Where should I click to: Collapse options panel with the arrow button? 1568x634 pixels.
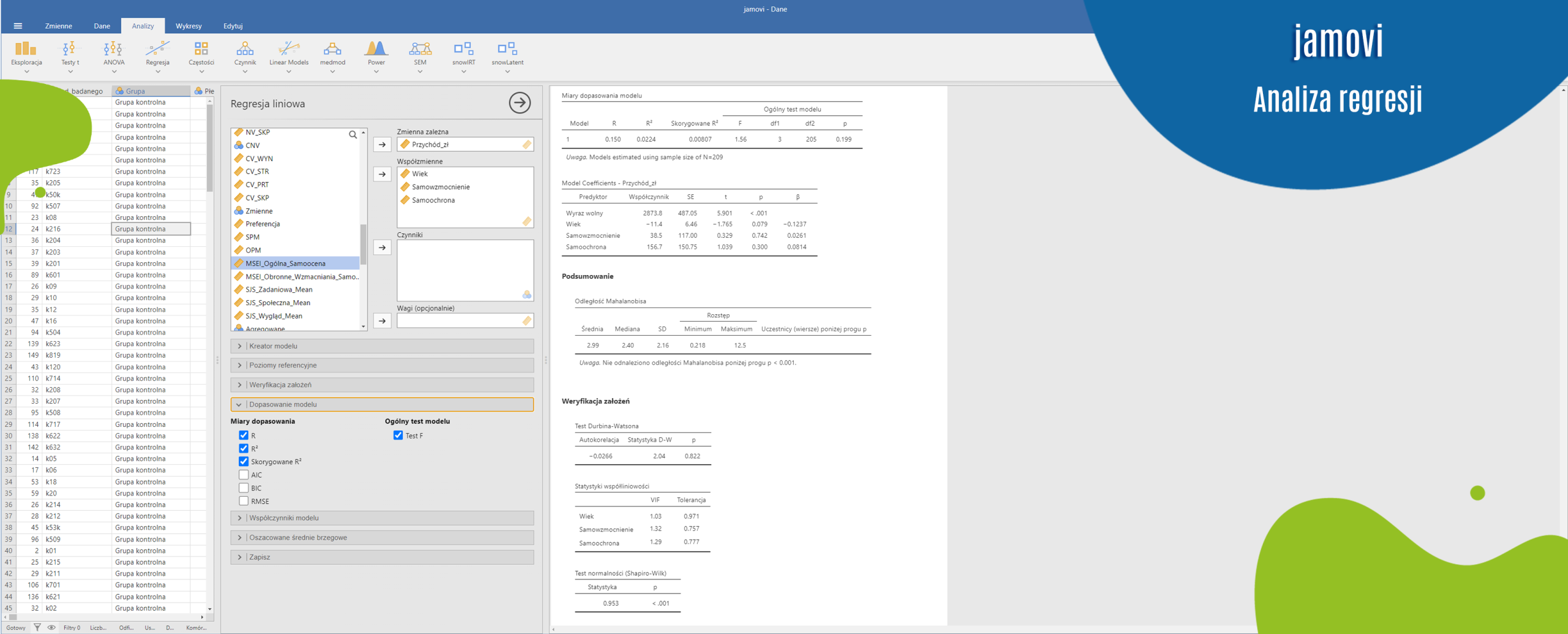(519, 103)
